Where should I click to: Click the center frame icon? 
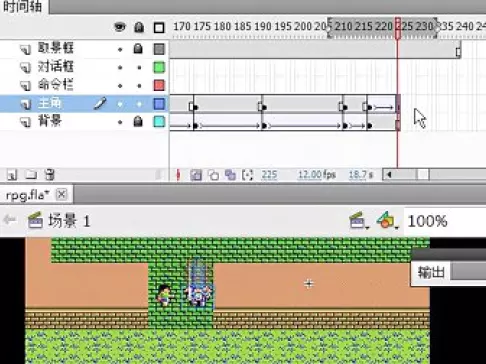[x=178, y=175]
